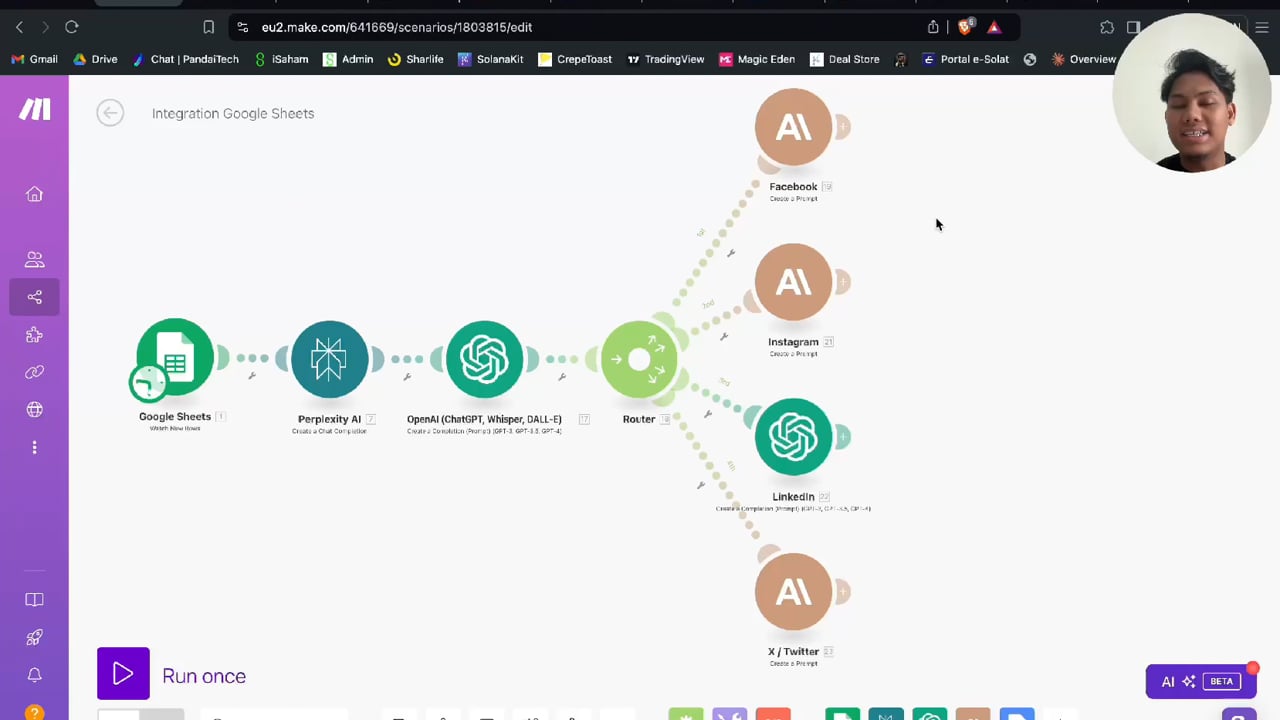Open the Google Sheets trigger module

pos(175,357)
